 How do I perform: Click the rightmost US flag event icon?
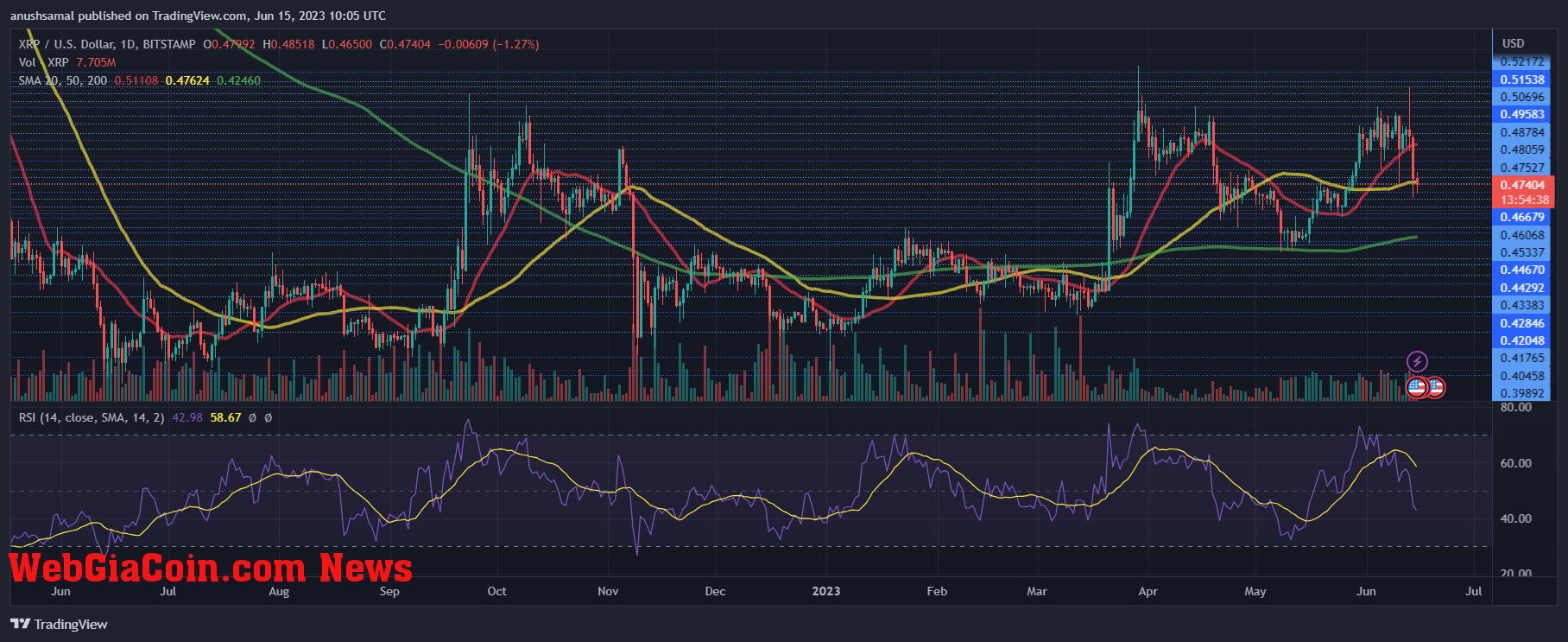(x=1435, y=387)
